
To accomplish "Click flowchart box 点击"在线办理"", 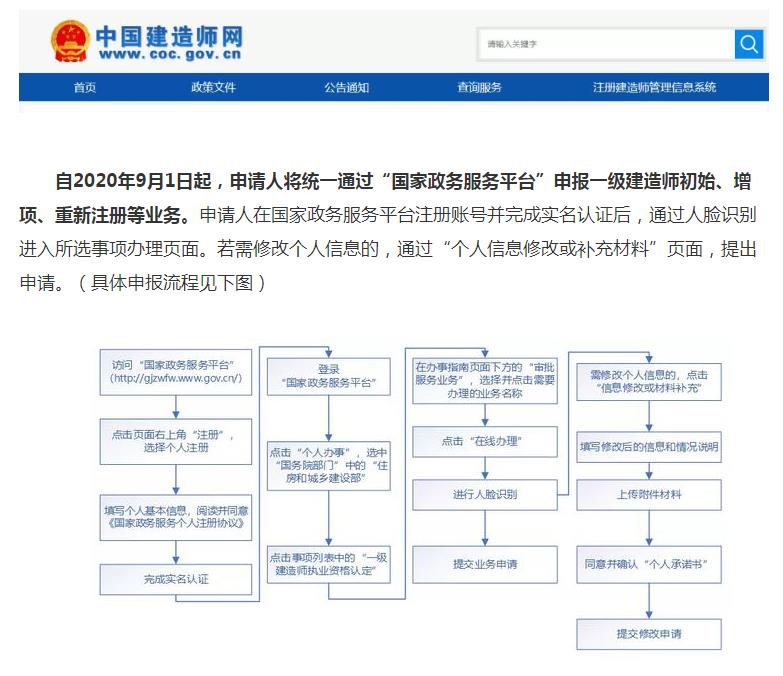I will click(x=485, y=441).
